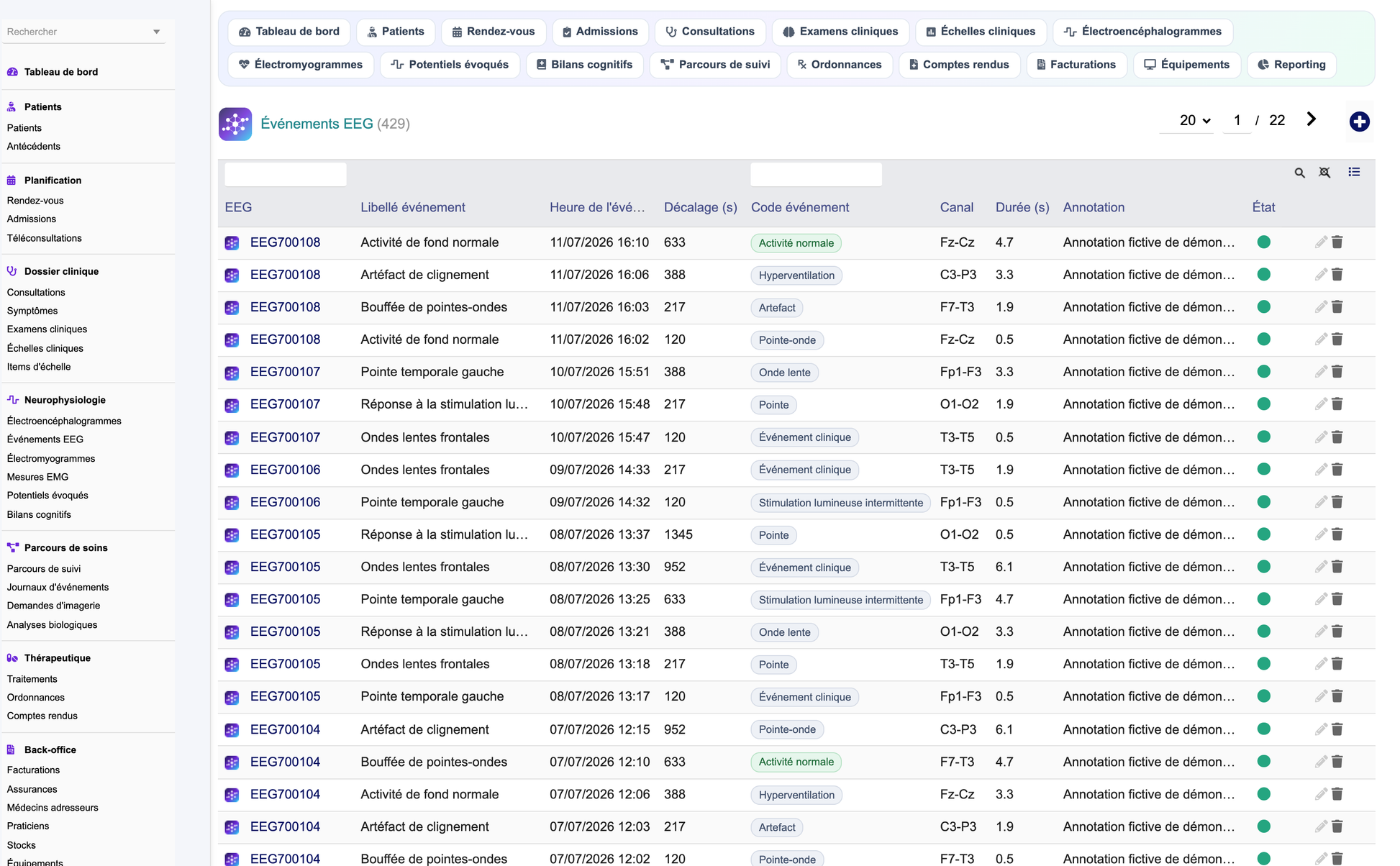Sort by the Durée (s) column header
The image size is (1400, 866).
pos(1022,207)
